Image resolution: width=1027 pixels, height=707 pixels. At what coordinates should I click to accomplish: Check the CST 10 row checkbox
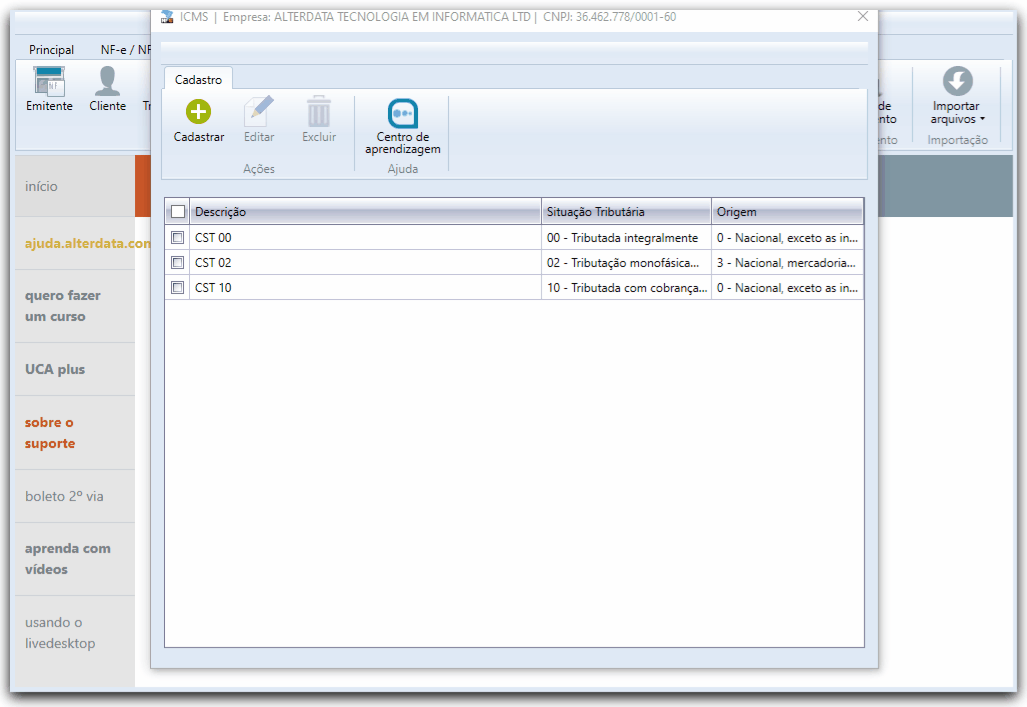tap(177, 287)
